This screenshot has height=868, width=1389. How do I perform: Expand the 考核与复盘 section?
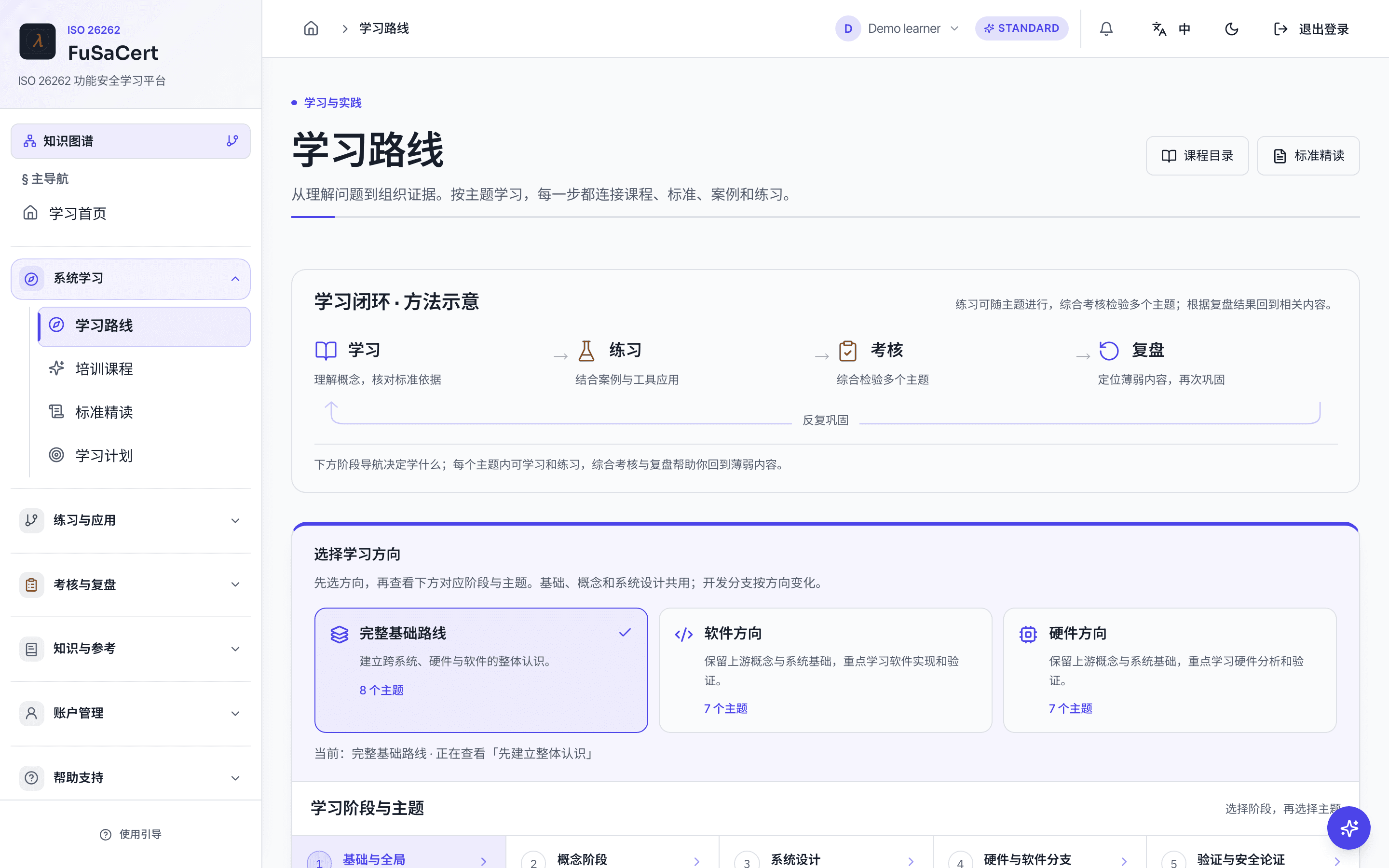click(x=130, y=584)
